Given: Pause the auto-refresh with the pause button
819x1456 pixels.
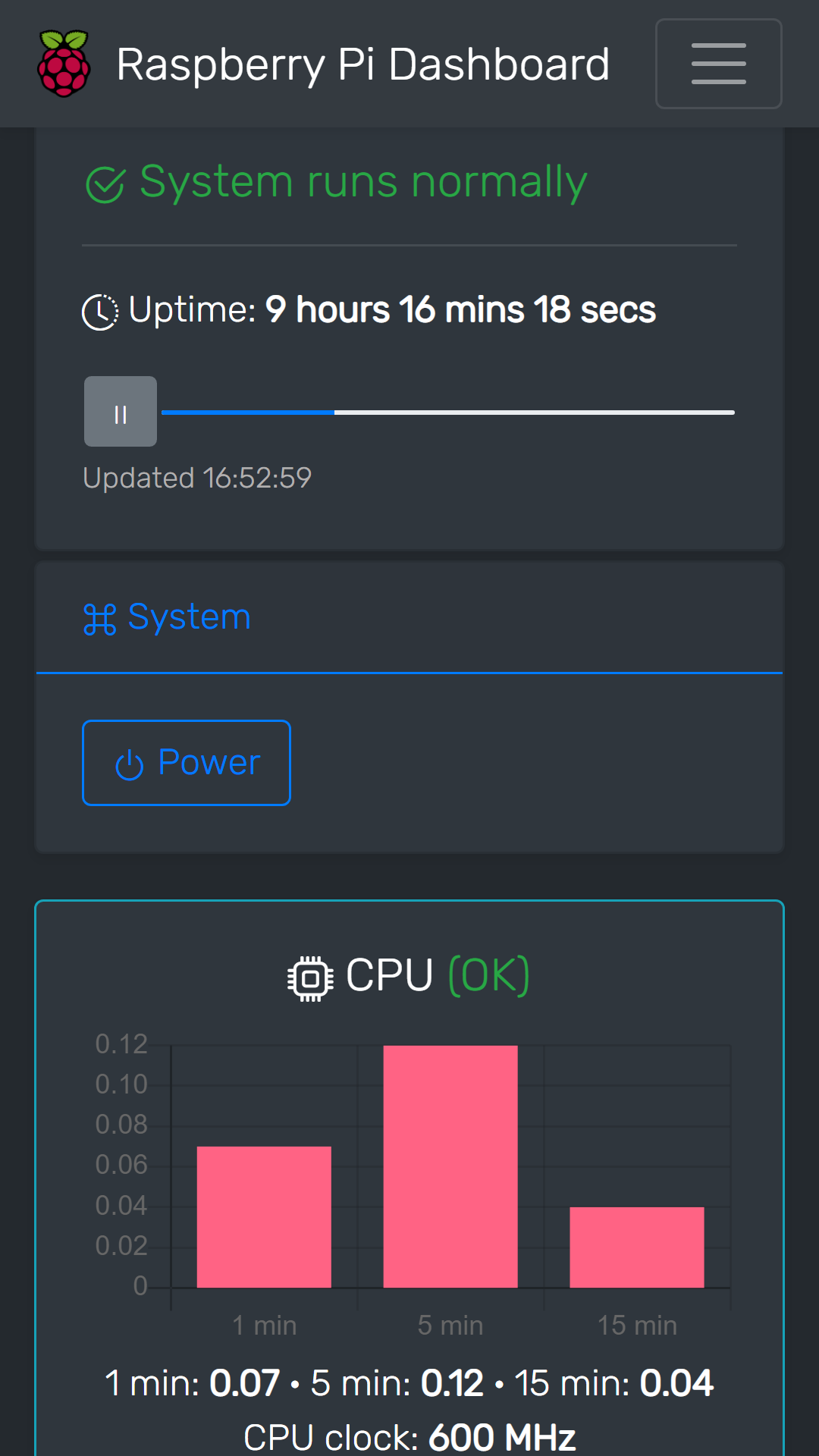Looking at the screenshot, I should click(120, 411).
